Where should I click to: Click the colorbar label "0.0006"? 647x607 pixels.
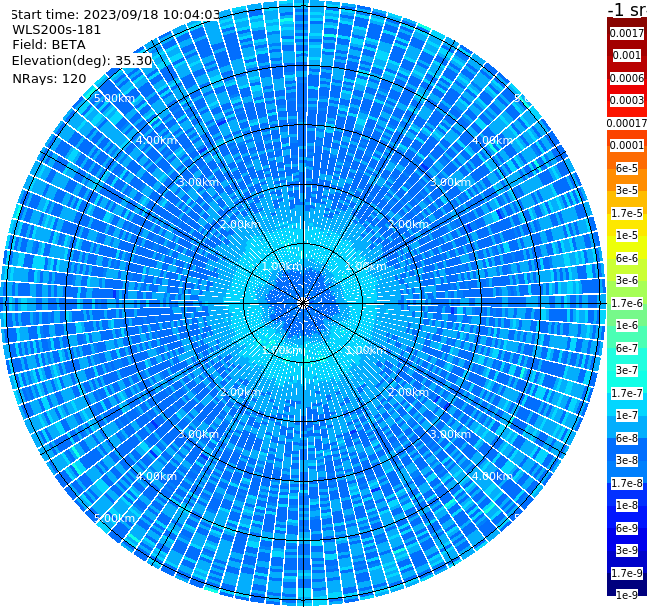627,78
